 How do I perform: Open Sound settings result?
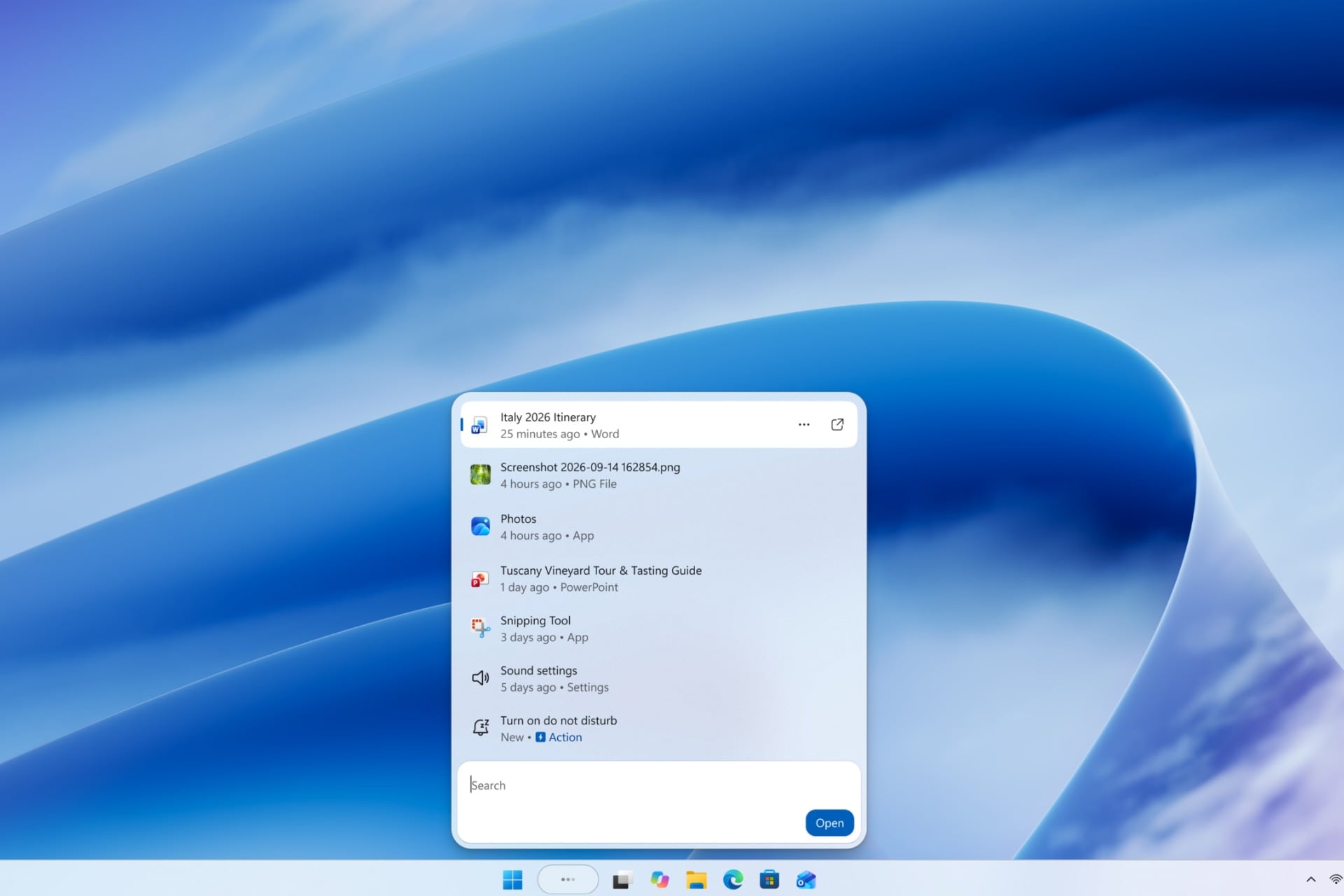tap(658, 679)
